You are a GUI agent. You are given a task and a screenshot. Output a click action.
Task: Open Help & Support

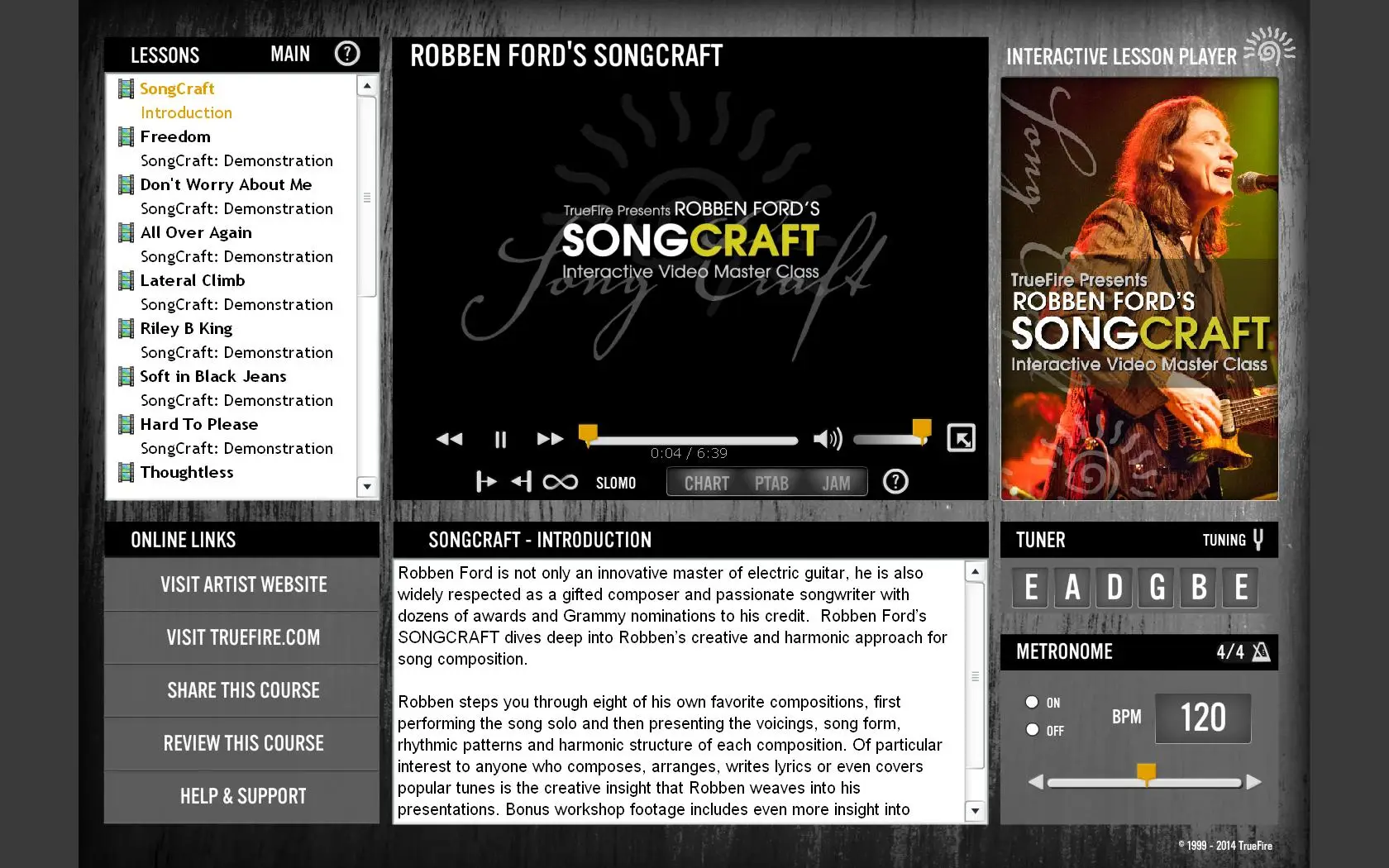click(x=242, y=796)
